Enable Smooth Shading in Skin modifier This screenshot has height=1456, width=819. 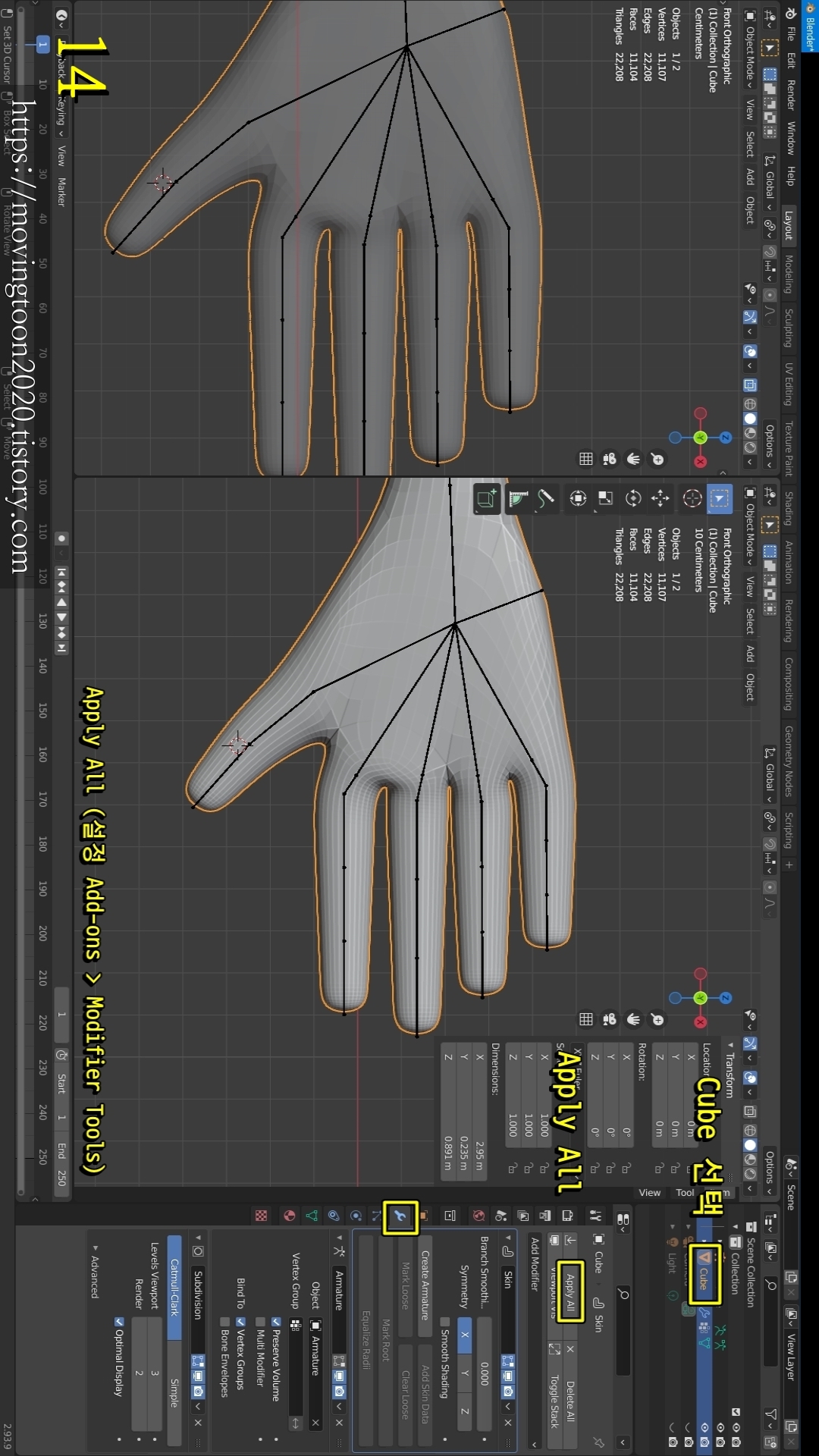445,1322
